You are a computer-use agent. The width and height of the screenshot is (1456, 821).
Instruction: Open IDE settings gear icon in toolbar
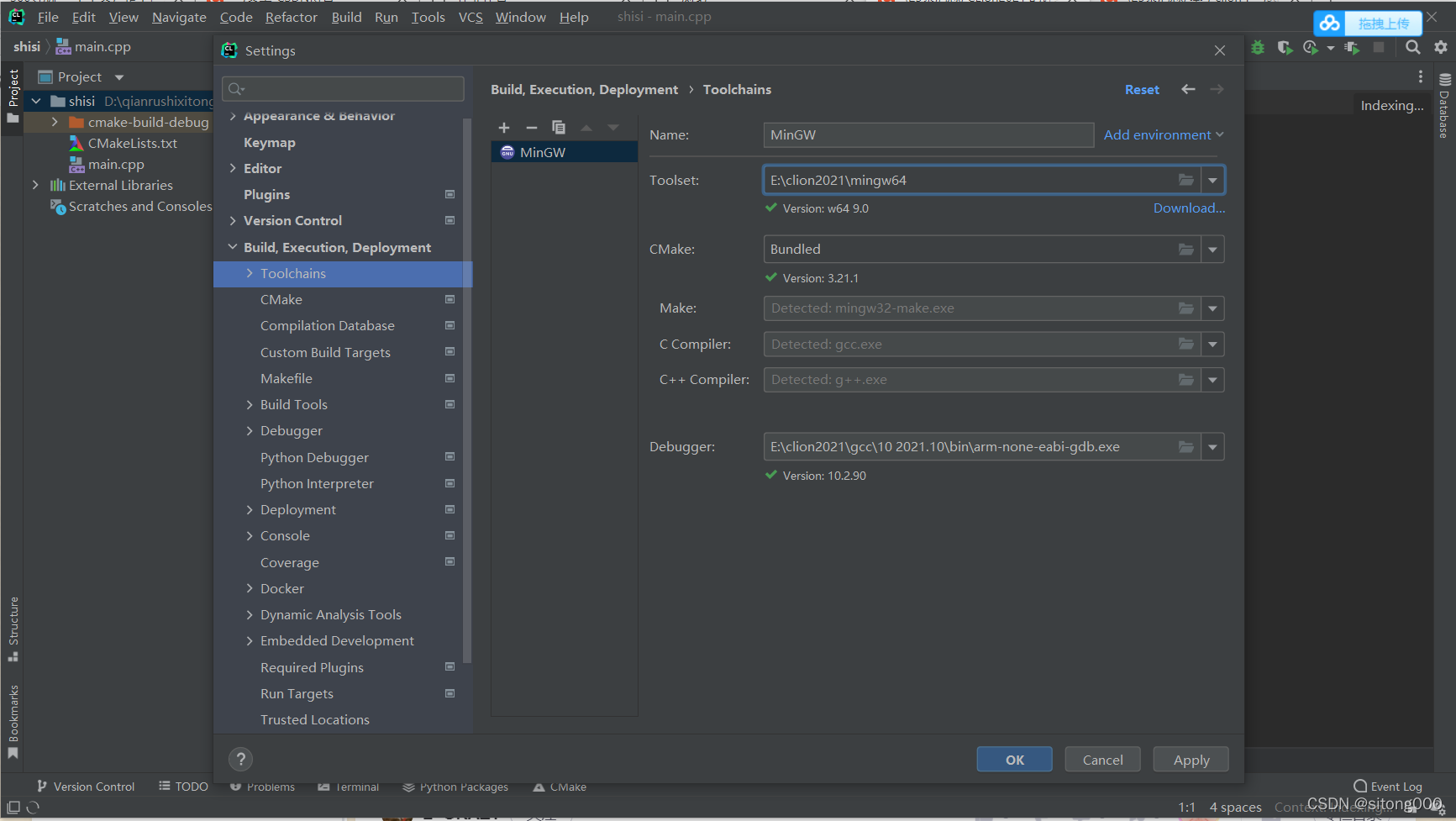(x=1441, y=48)
